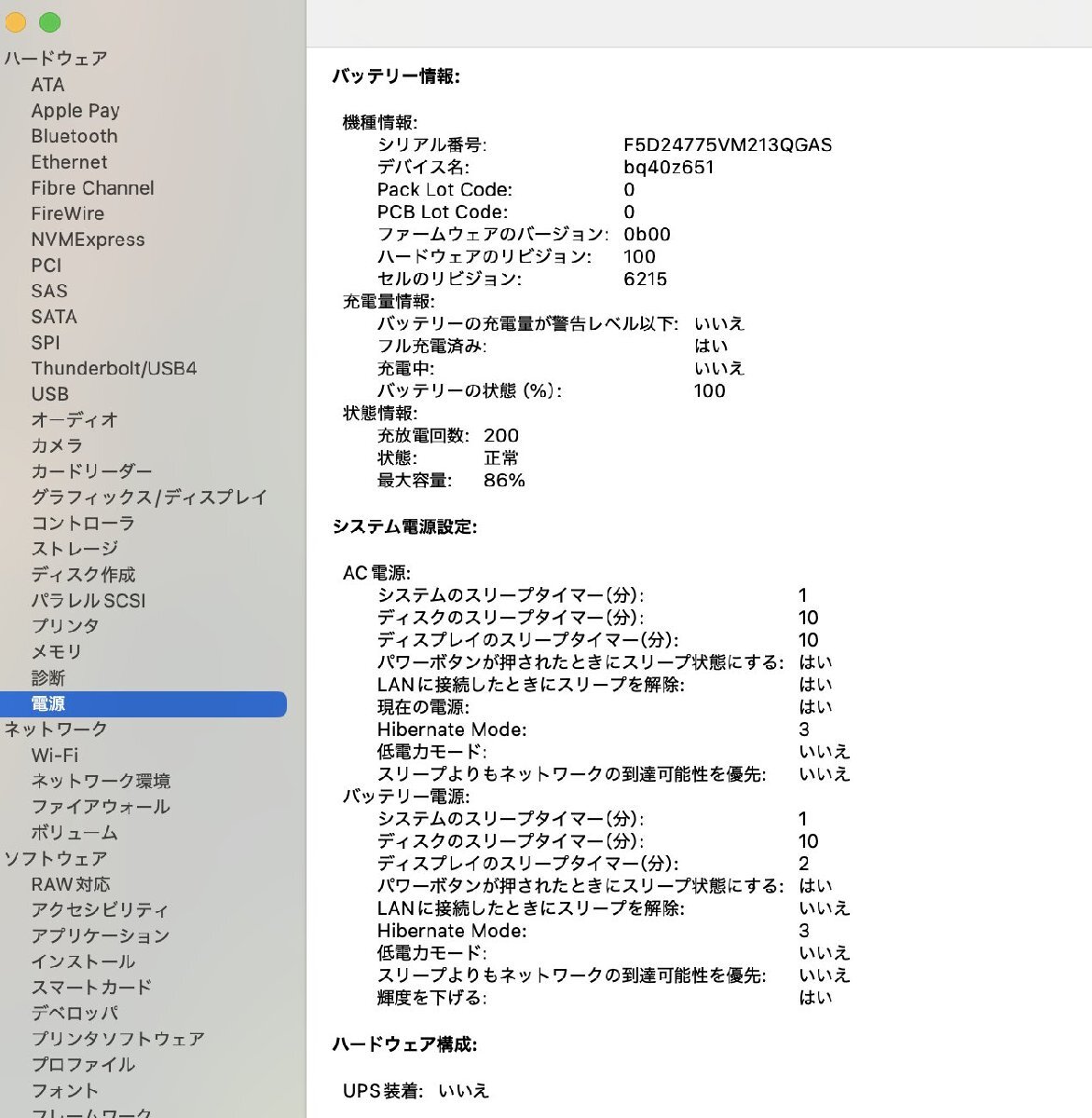Select パラレルSCSI in sidebar
1092x1118 pixels.
tap(89, 600)
